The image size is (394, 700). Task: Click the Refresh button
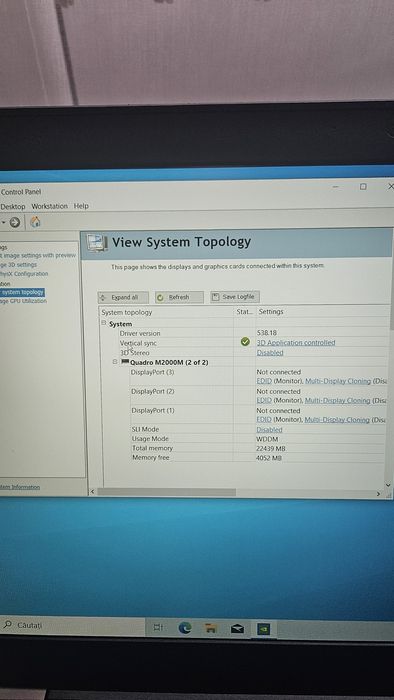(179, 297)
